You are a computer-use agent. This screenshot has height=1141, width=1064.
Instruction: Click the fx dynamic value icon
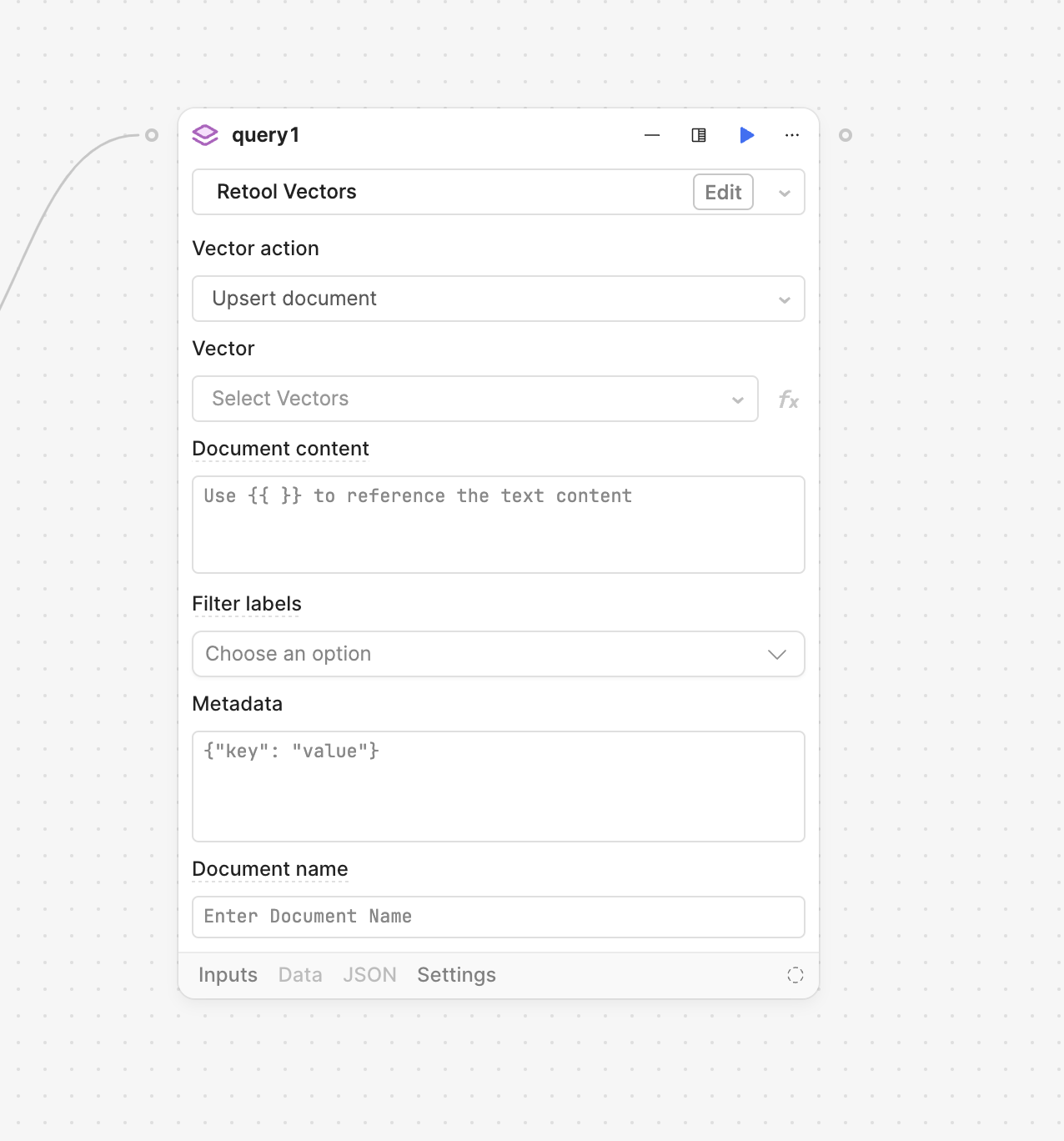tap(788, 400)
